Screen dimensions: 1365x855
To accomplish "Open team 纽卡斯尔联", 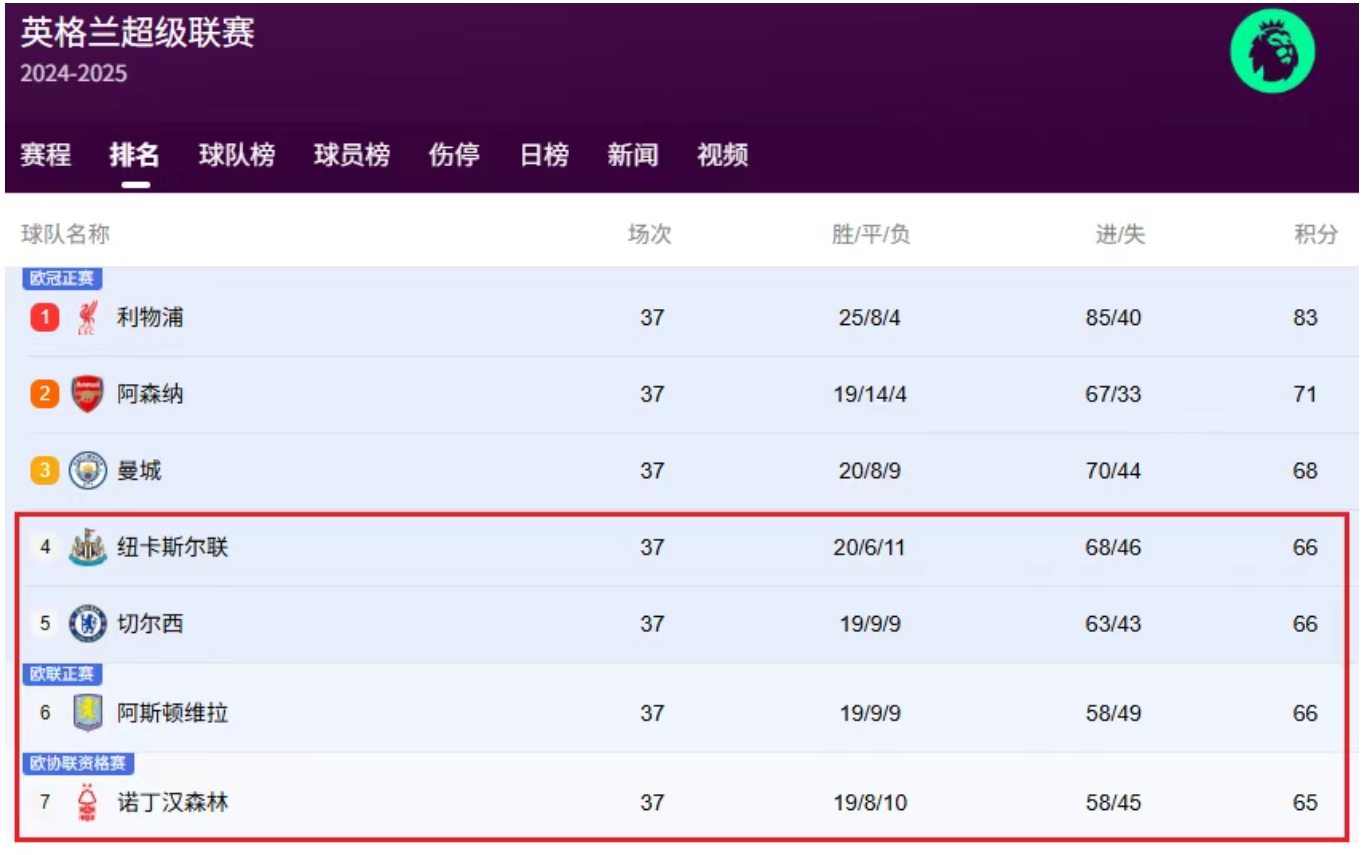I will (x=173, y=547).
